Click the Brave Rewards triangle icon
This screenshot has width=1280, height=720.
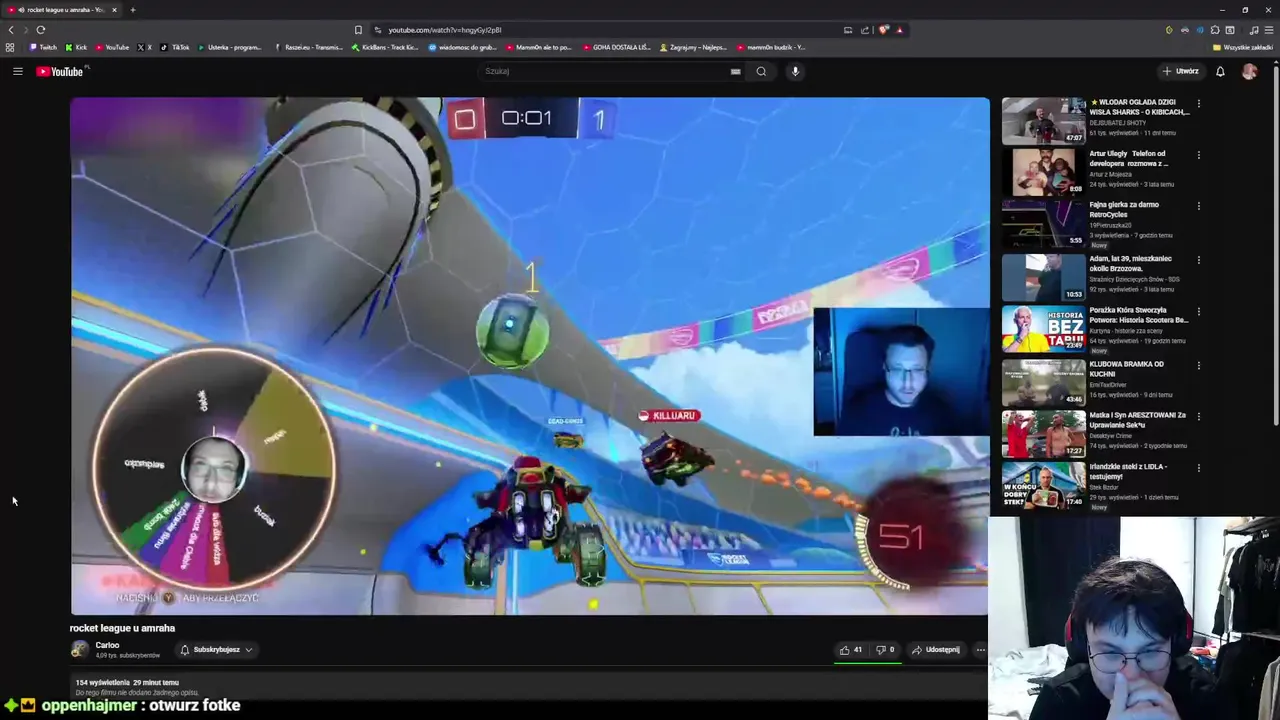point(899,30)
